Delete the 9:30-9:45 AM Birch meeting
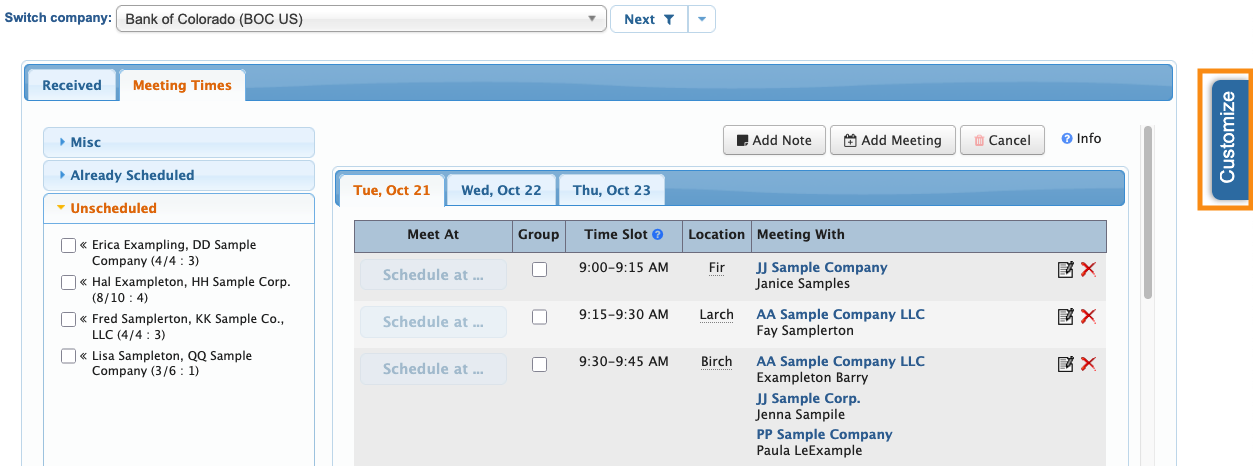Image resolution: width=1253 pixels, height=466 pixels. pos(1089,363)
